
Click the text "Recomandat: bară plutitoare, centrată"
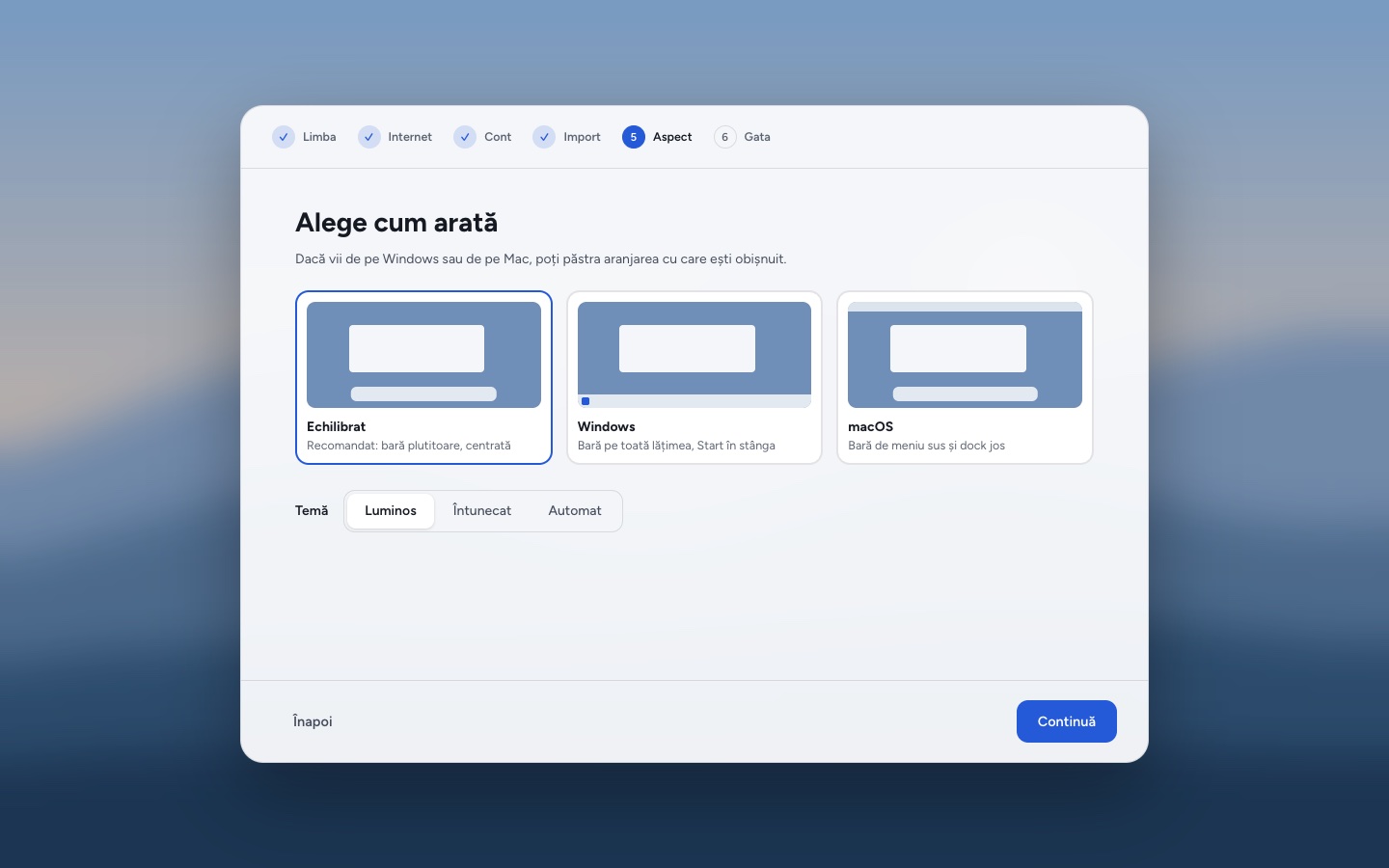(x=409, y=446)
